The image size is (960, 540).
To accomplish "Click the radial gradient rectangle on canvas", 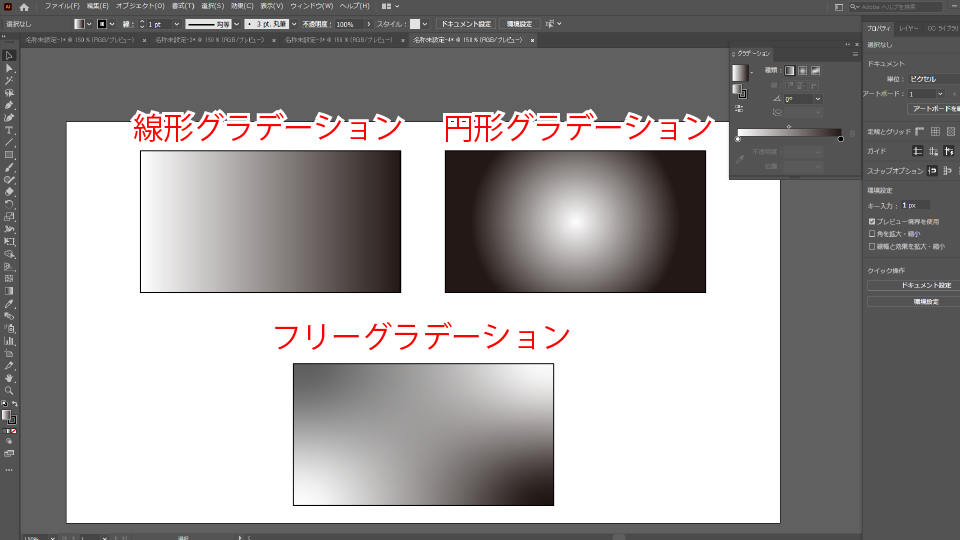I will [x=576, y=222].
